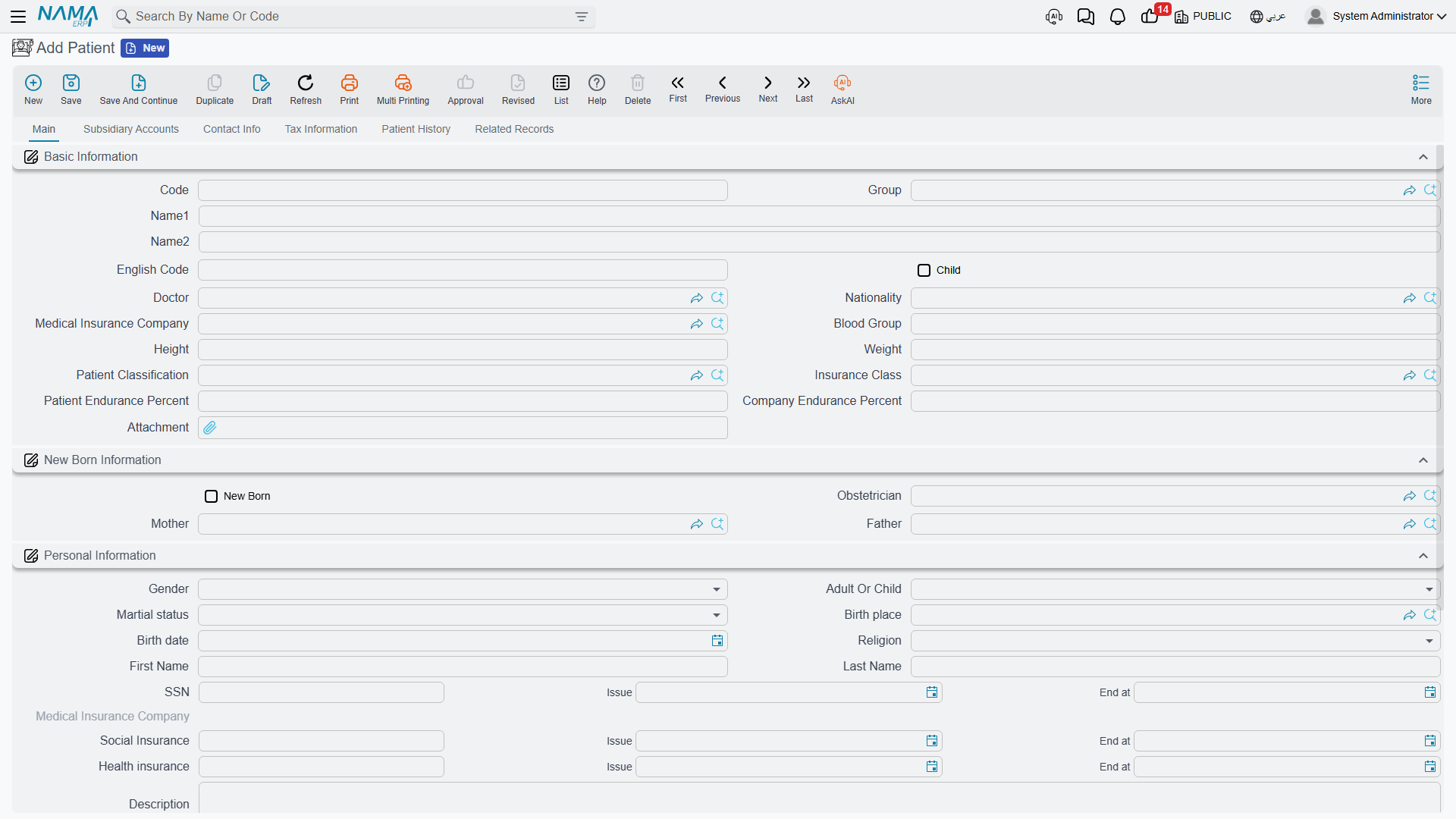Open Multi Printing
Screen dimensions: 1456x819
tap(403, 89)
